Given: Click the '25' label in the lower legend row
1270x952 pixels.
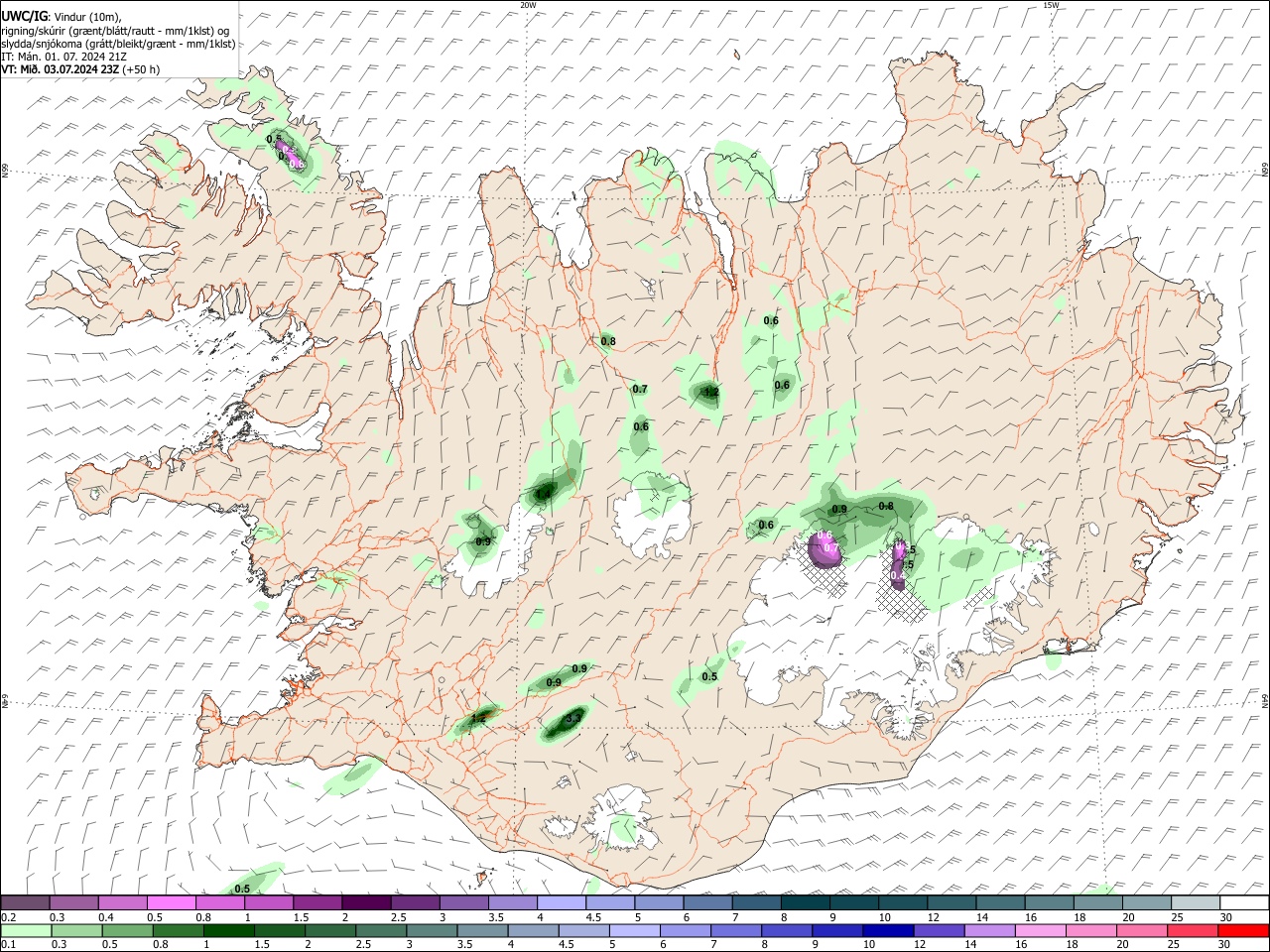Looking at the screenshot, I should coord(1176,945).
